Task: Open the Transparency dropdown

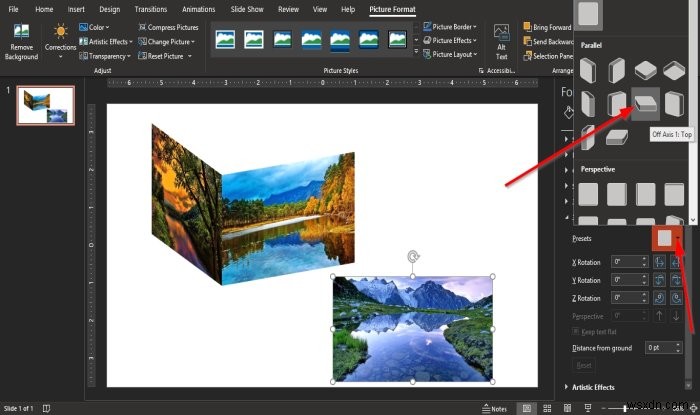Action: [104, 56]
